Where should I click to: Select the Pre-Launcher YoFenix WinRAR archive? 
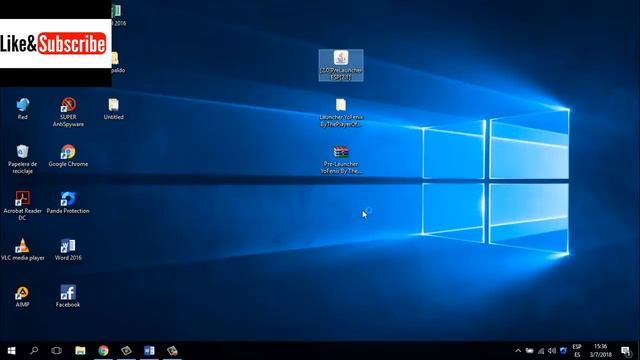pos(341,159)
